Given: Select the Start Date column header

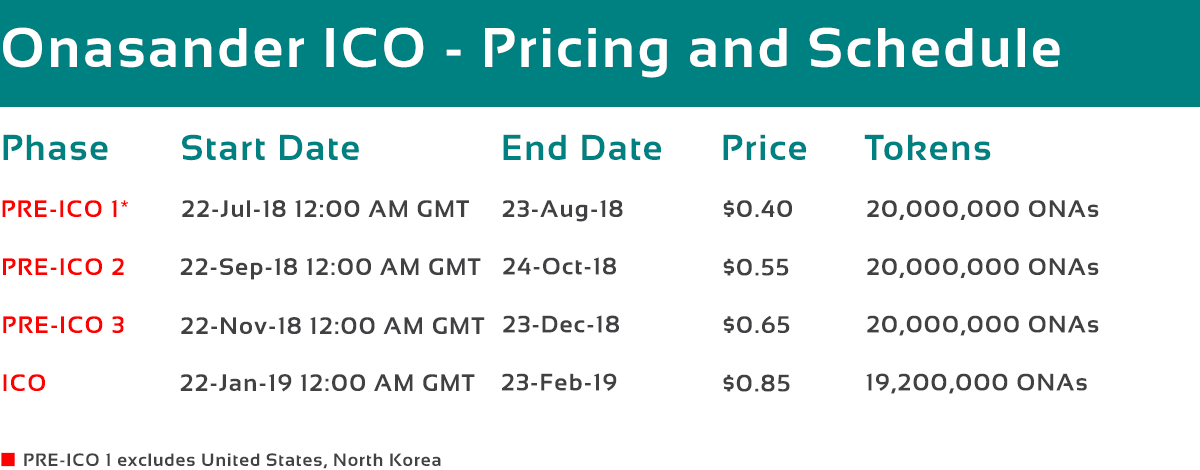Looking at the screenshot, I should pos(270,149).
